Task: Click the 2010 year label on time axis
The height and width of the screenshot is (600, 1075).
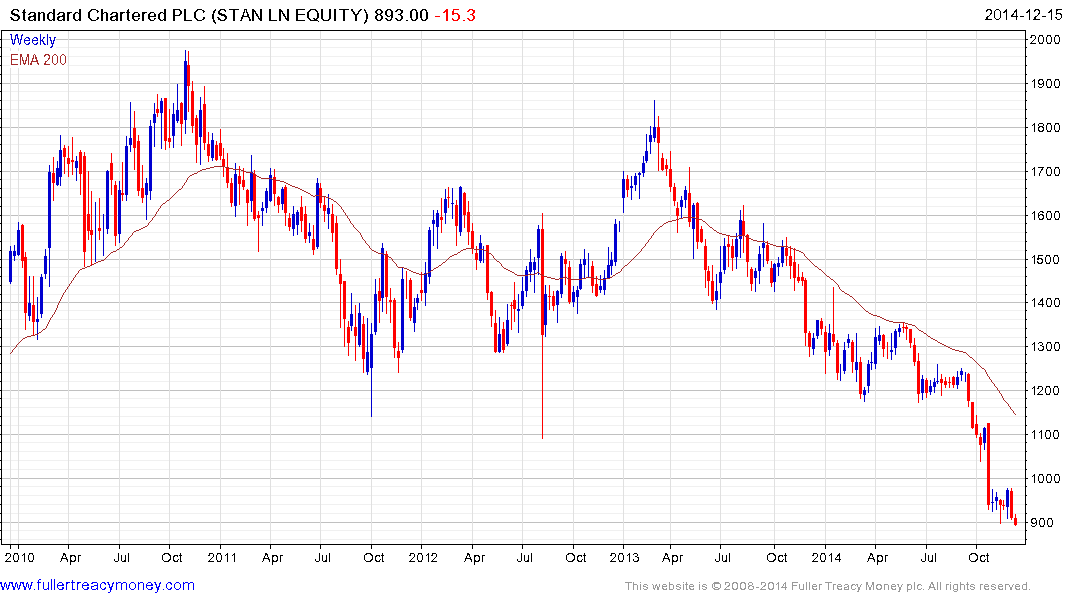Action: click(x=19, y=557)
